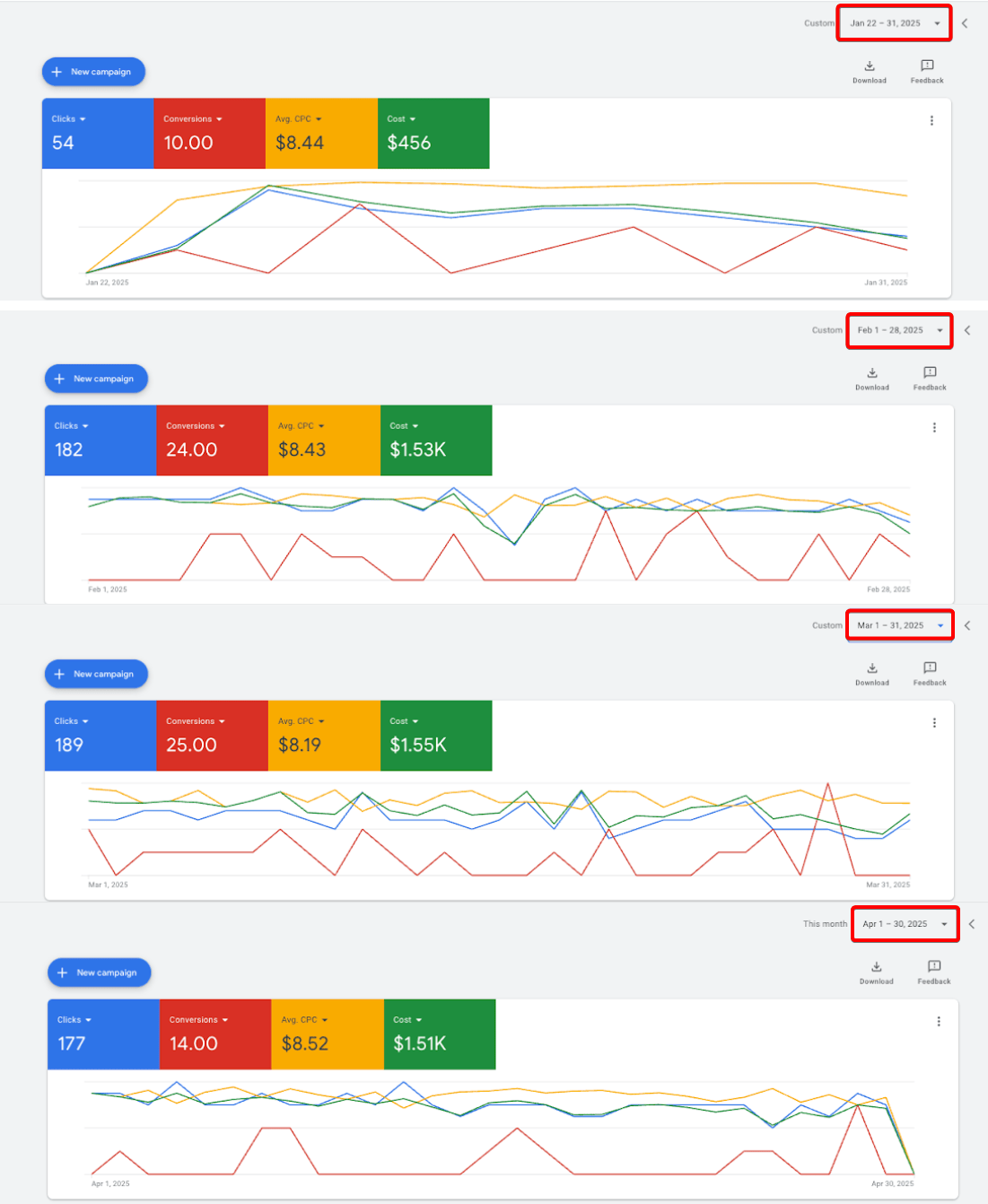The height and width of the screenshot is (1204, 988).
Task: Change the Clicks metric on the 182 scorecard
Action: tap(72, 426)
